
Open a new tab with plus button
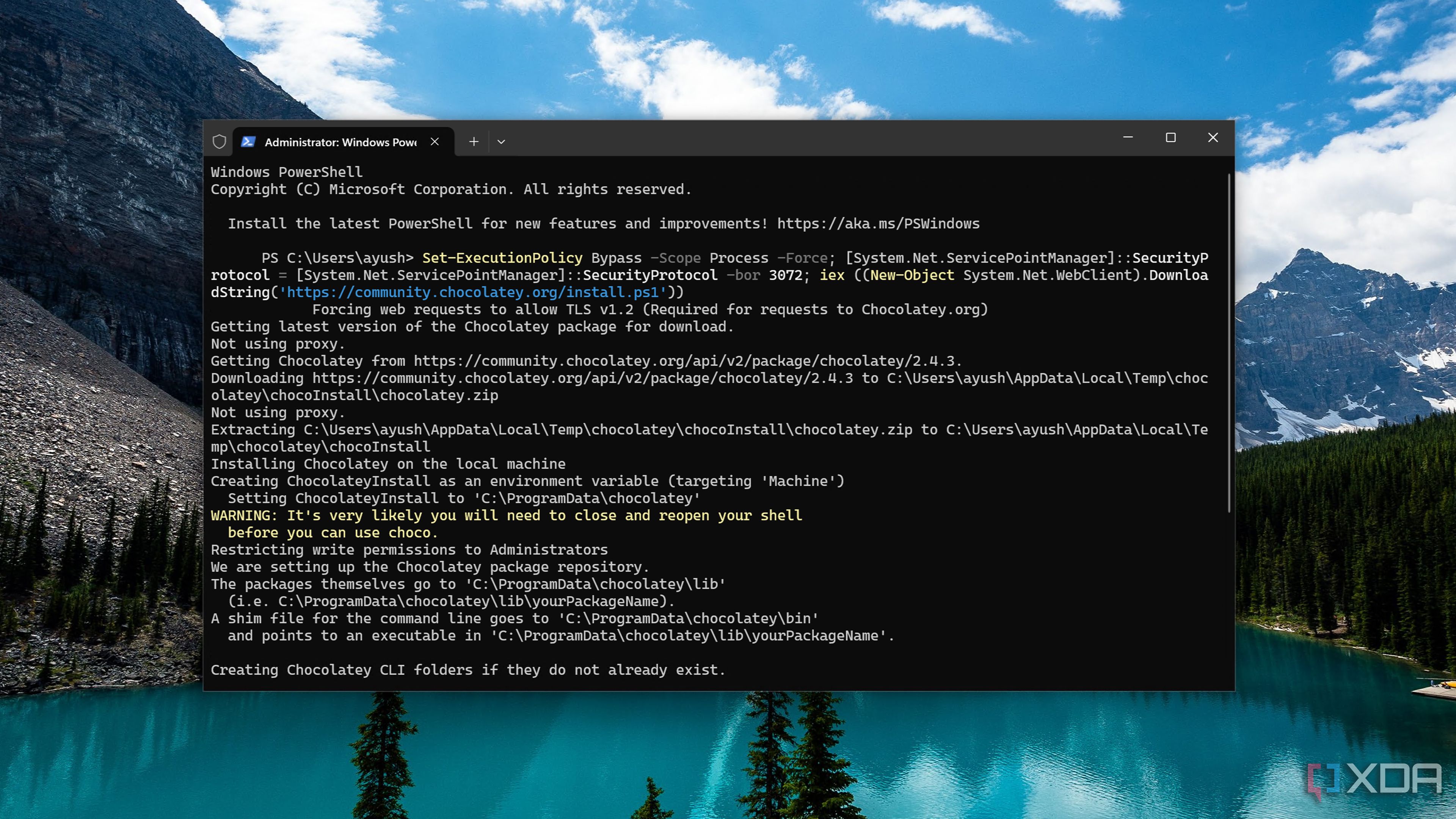click(474, 141)
